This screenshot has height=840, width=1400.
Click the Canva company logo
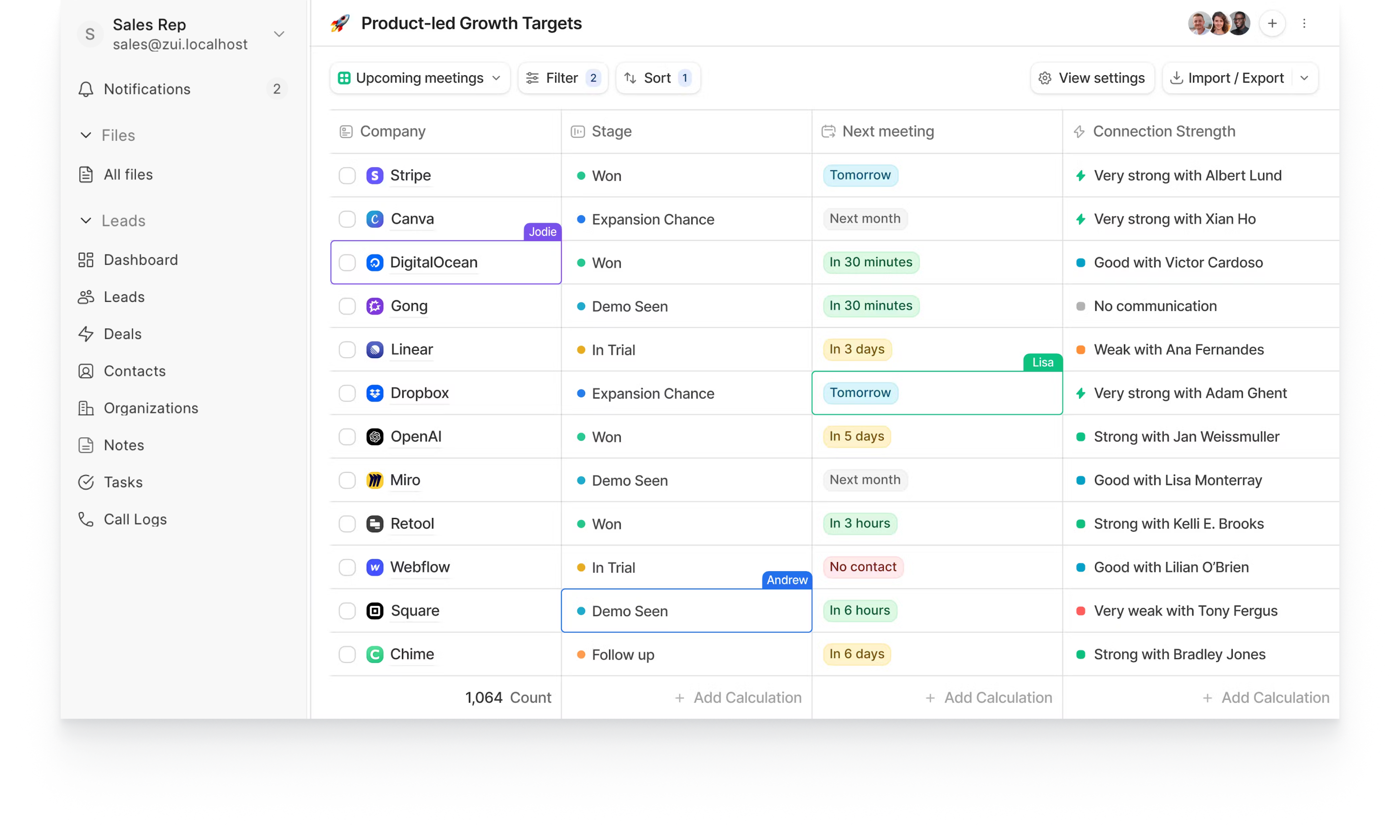(x=375, y=219)
